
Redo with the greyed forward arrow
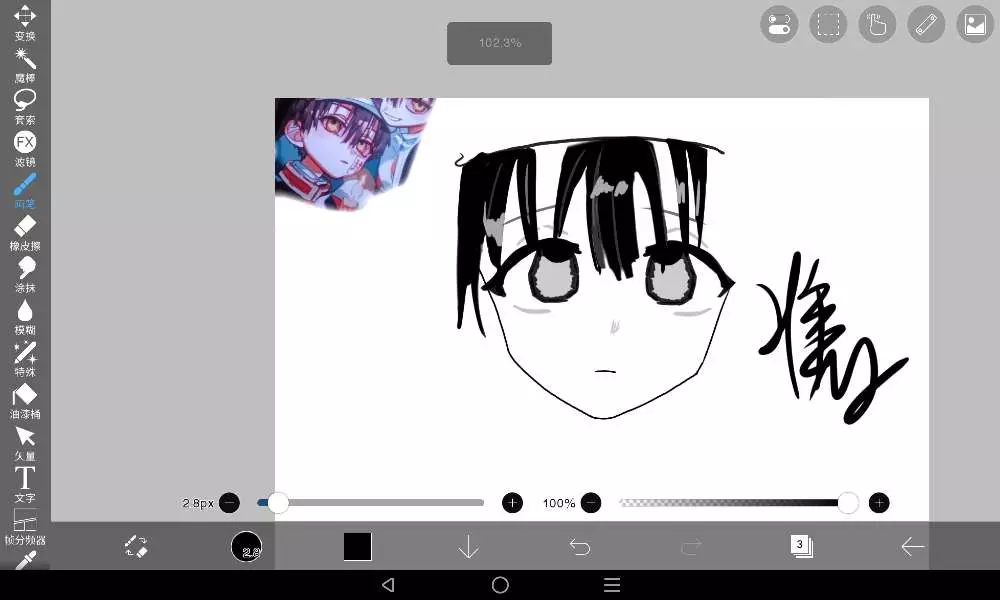[x=691, y=546]
